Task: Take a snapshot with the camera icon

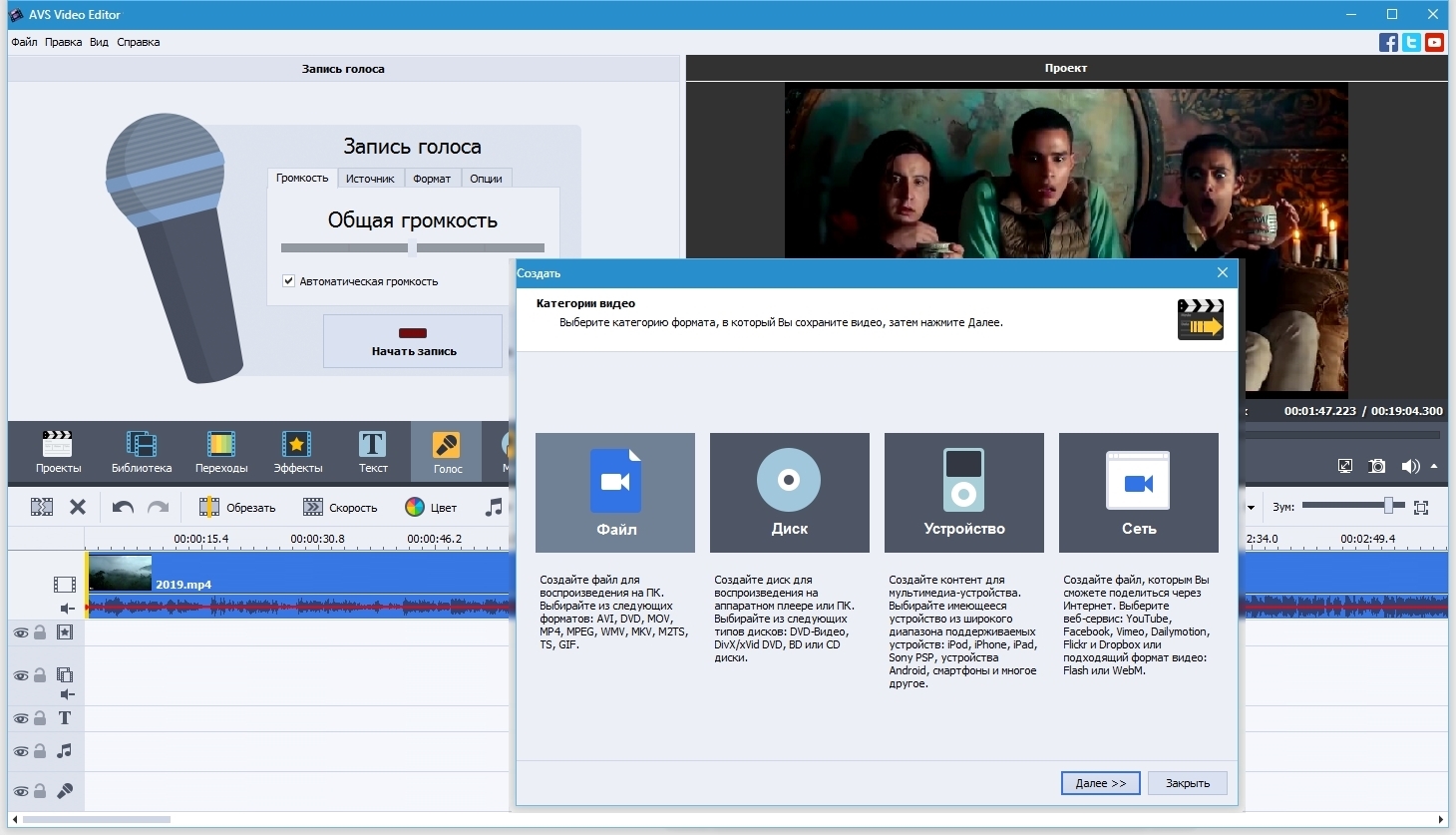Action: click(x=1377, y=466)
